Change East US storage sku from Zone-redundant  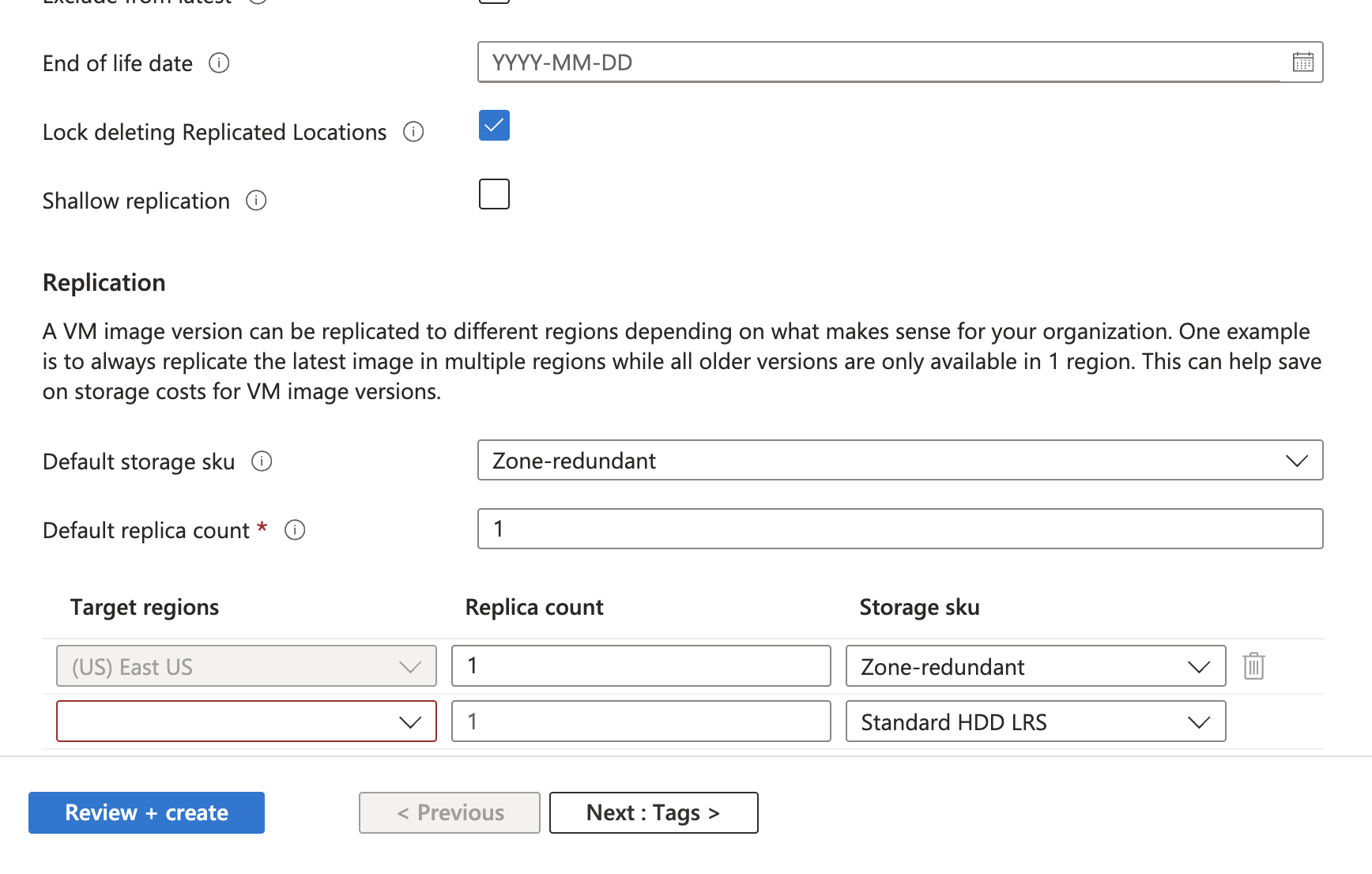click(x=1035, y=666)
